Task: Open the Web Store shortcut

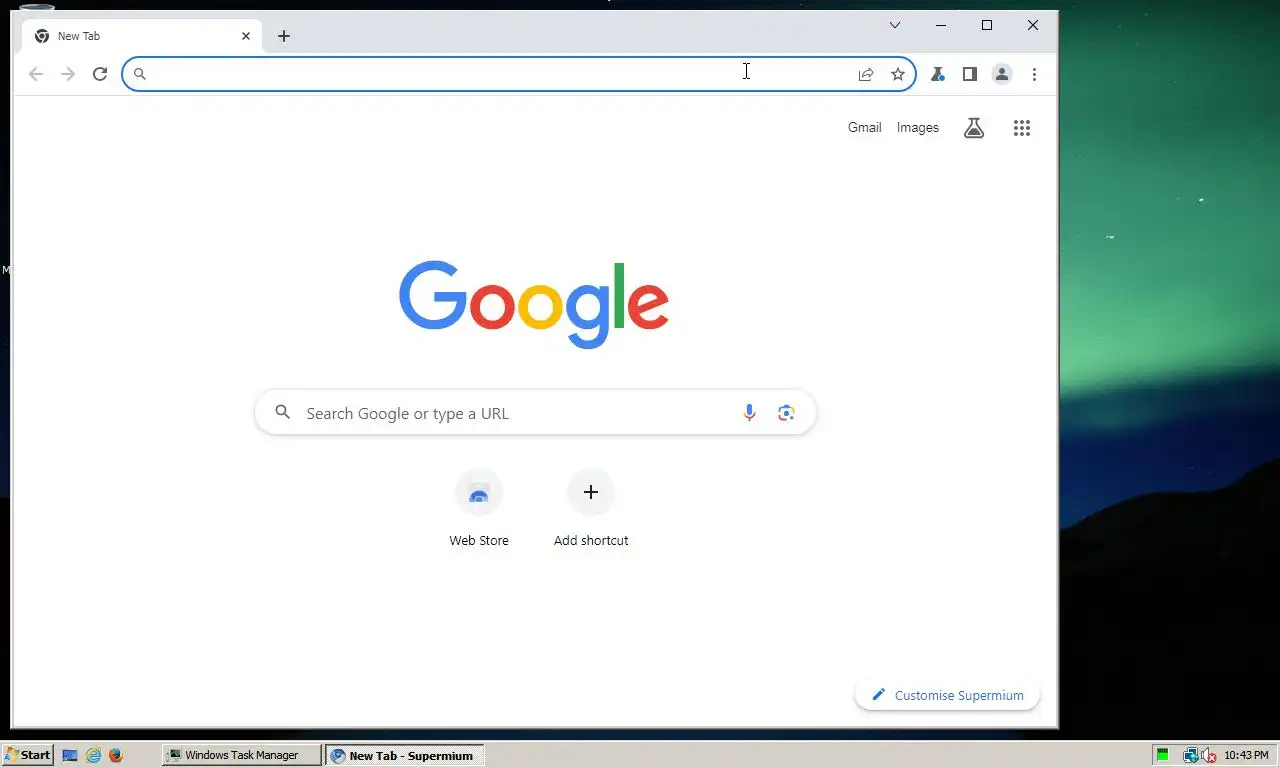Action: pos(479,510)
